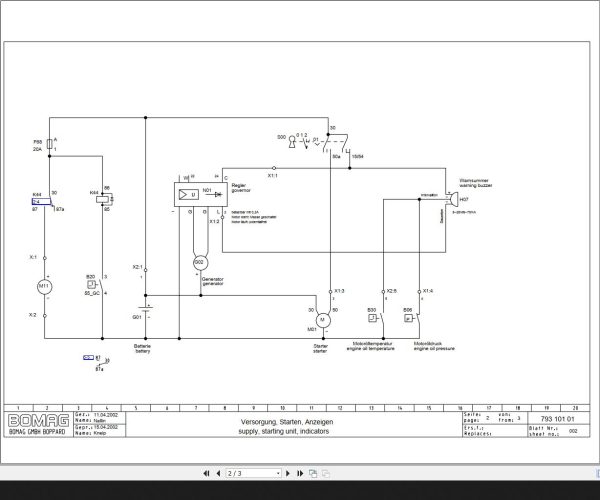Click connector label 'X1:1'
This screenshot has height=500, width=600.
pyautogui.click(x=272, y=176)
